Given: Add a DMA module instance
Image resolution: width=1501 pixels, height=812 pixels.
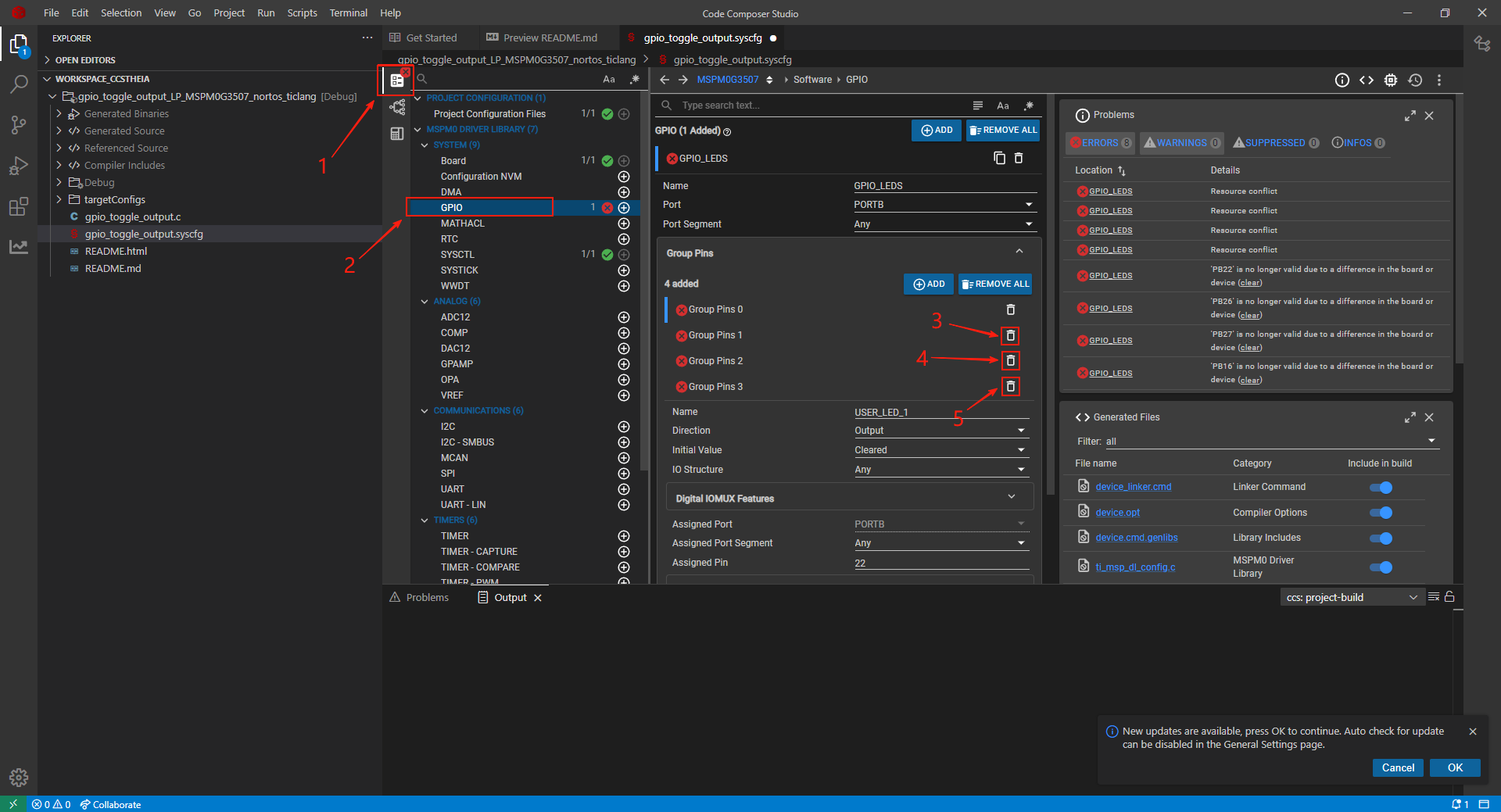Looking at the screenshot, I should [624, 192].
